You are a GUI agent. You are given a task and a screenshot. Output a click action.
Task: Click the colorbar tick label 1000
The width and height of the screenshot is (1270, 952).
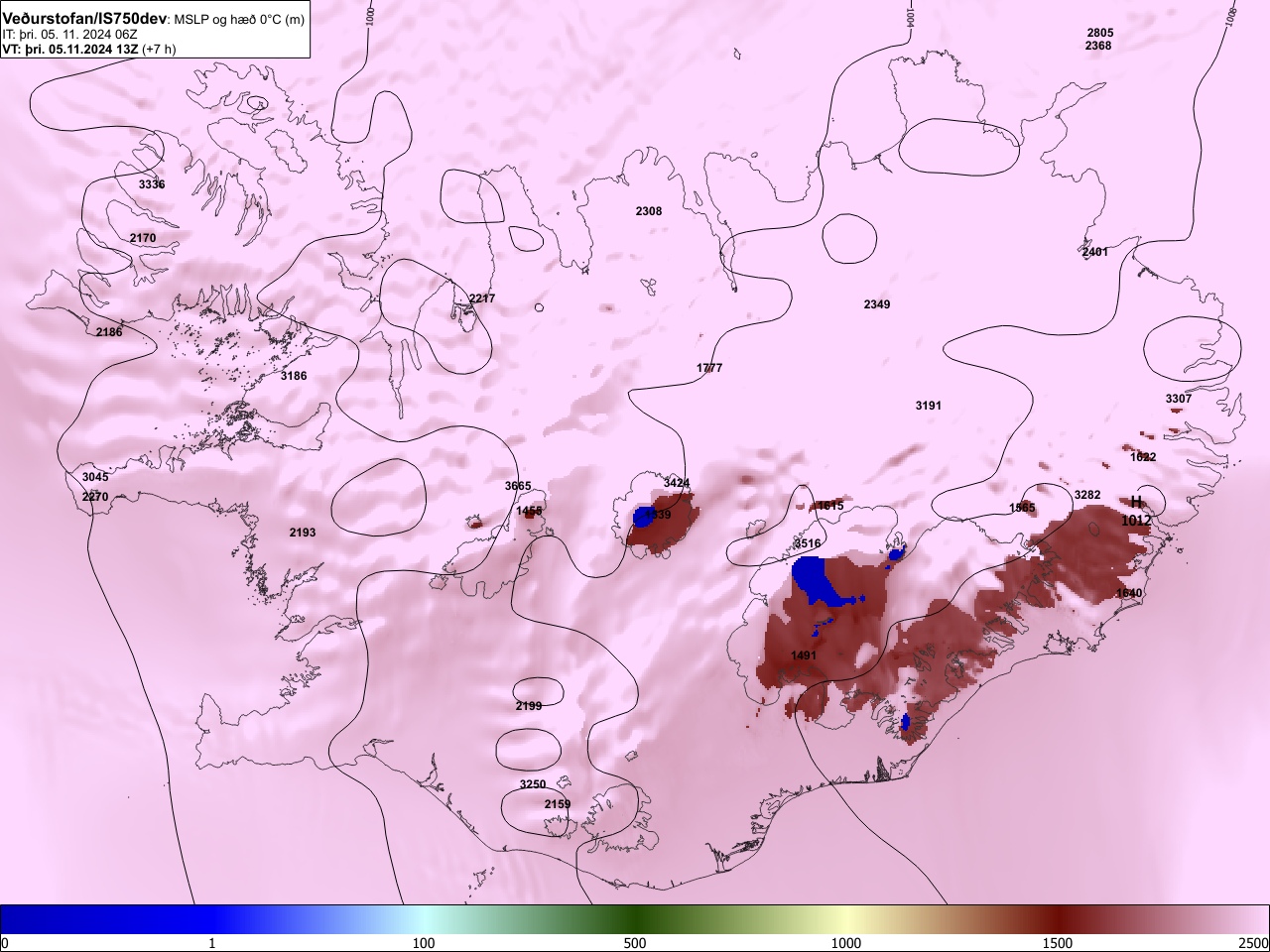846,943
